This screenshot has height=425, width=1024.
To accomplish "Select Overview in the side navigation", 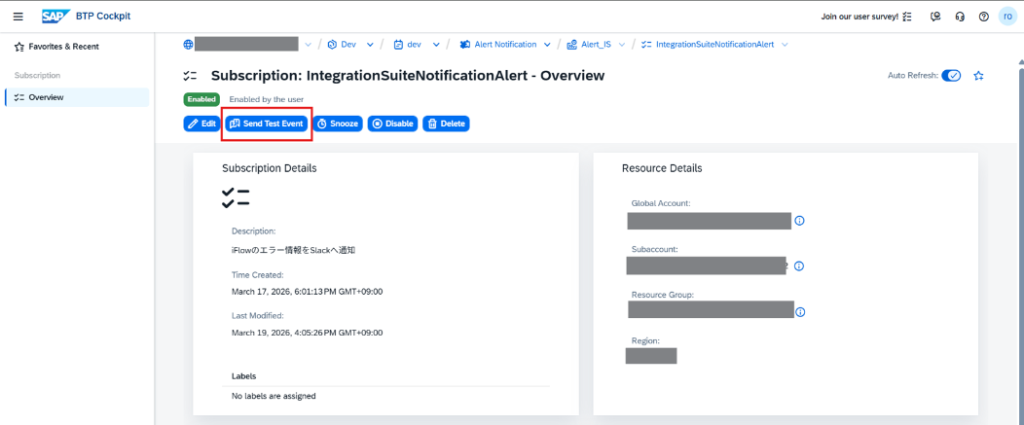I will click(x=77, y=97).
